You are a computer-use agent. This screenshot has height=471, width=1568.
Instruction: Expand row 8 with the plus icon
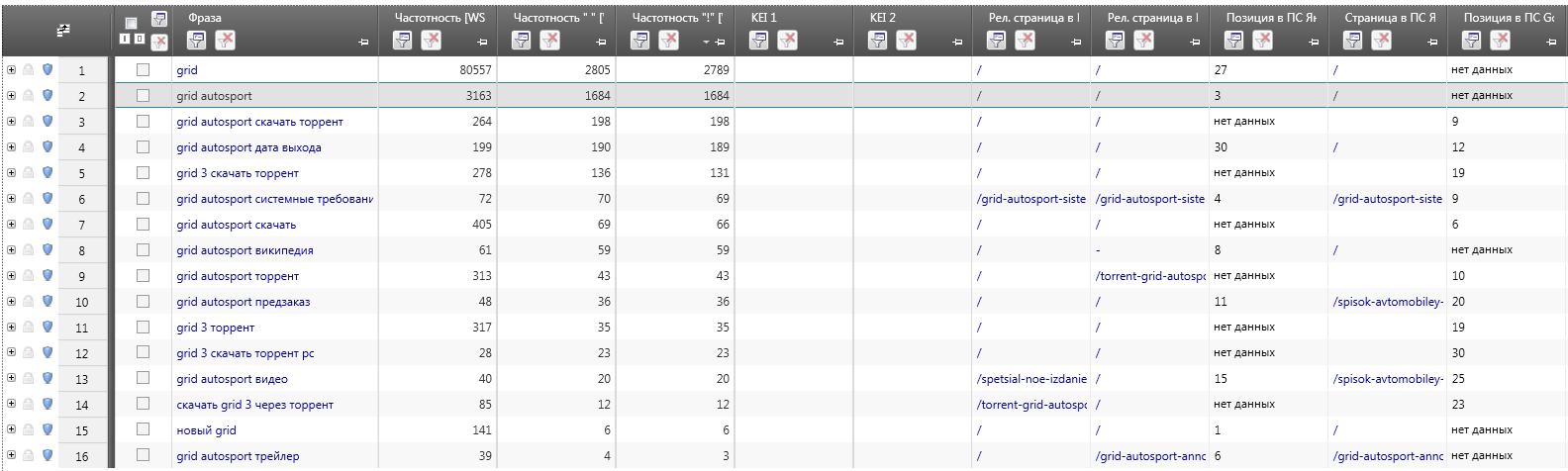point(11,249)
